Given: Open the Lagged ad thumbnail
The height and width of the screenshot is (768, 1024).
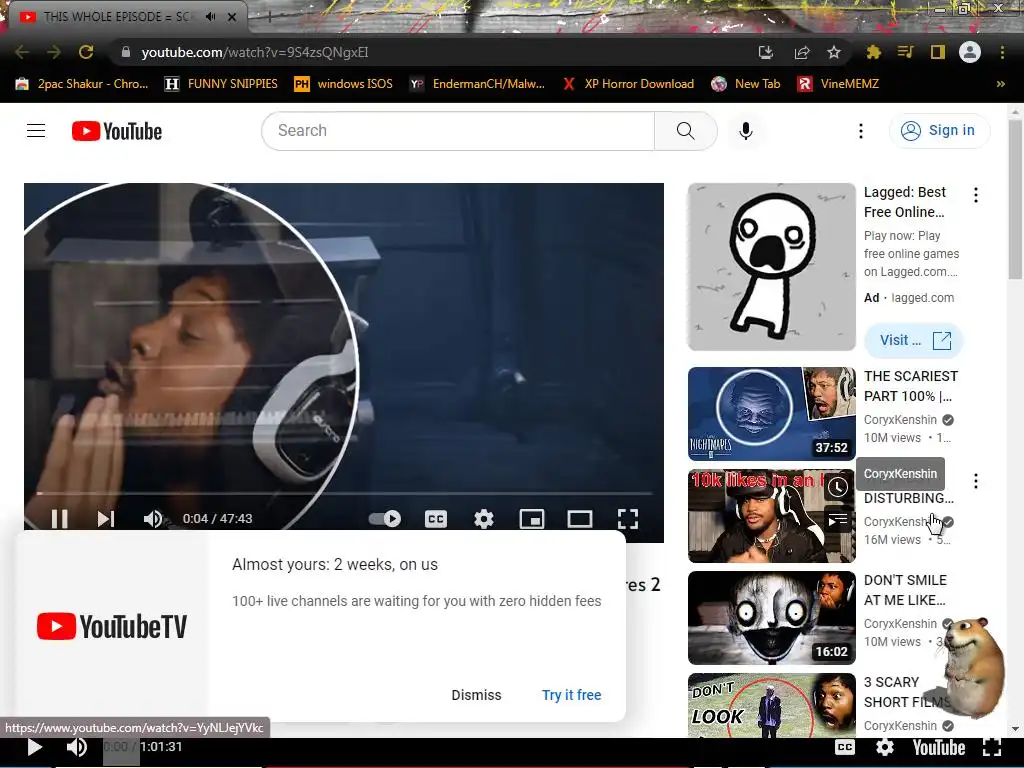Looking at the screenshot, I should [771, 266].
